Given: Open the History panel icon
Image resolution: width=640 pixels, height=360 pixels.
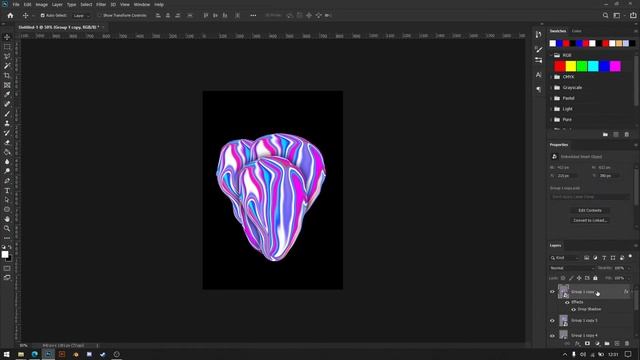Looking at the screenshot, I should point(538,35).
